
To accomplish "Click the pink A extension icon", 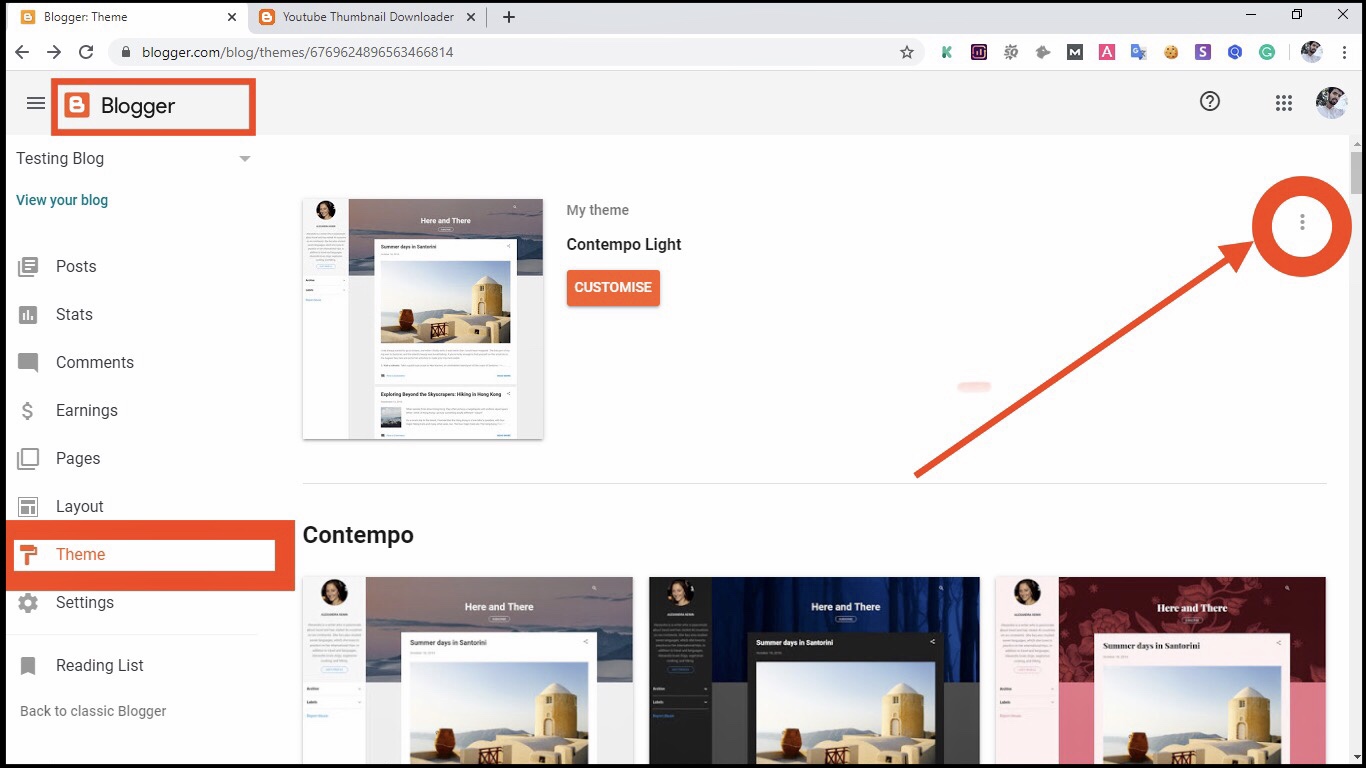I will (x=1107, y=52).
